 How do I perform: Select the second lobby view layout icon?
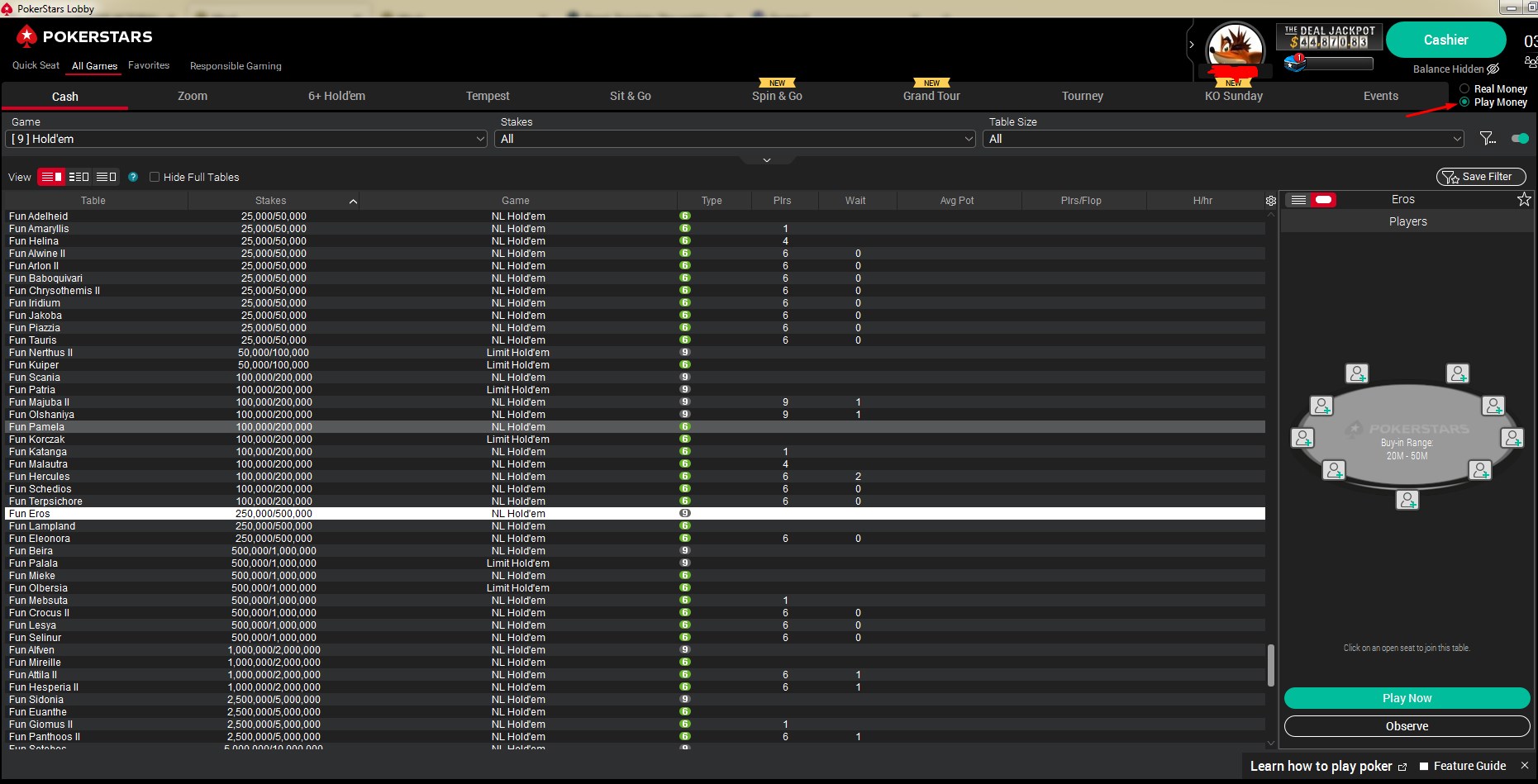[x=79, y=177]
